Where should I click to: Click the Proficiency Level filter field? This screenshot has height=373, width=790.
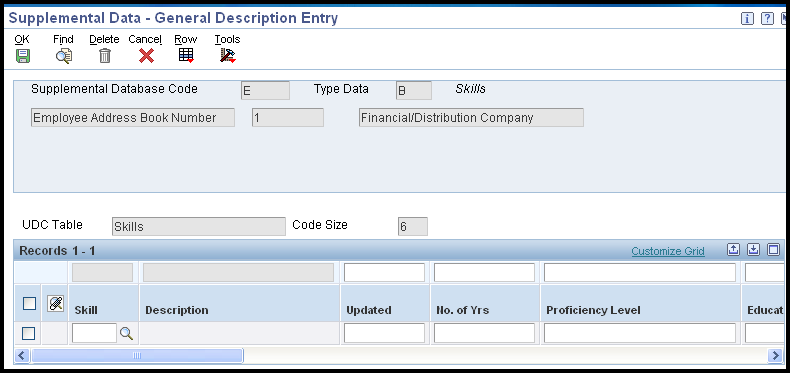(640, 273)
